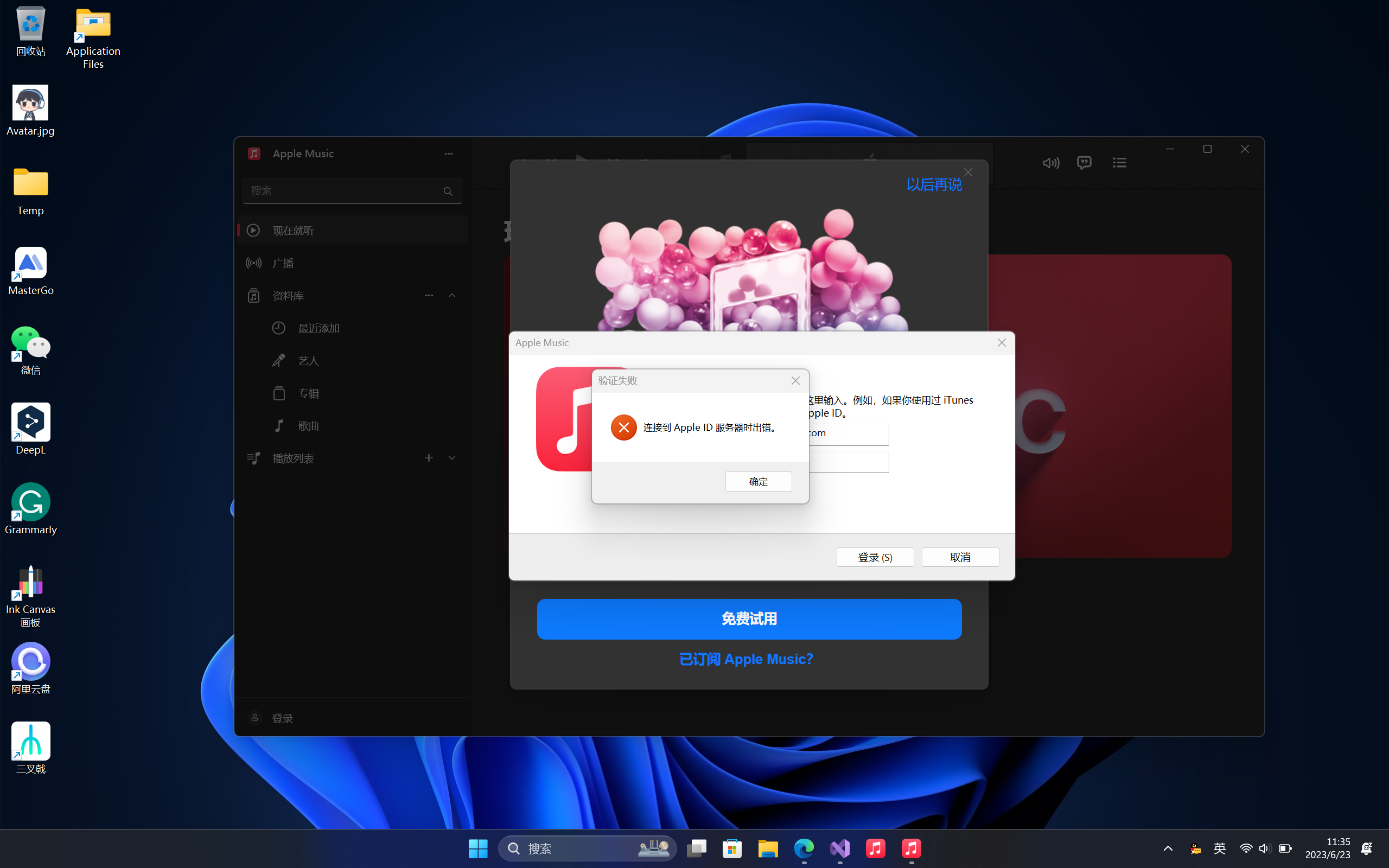
Task: Open the lyrics speech-bubble icon
Action: click(x=1084, y=163)
